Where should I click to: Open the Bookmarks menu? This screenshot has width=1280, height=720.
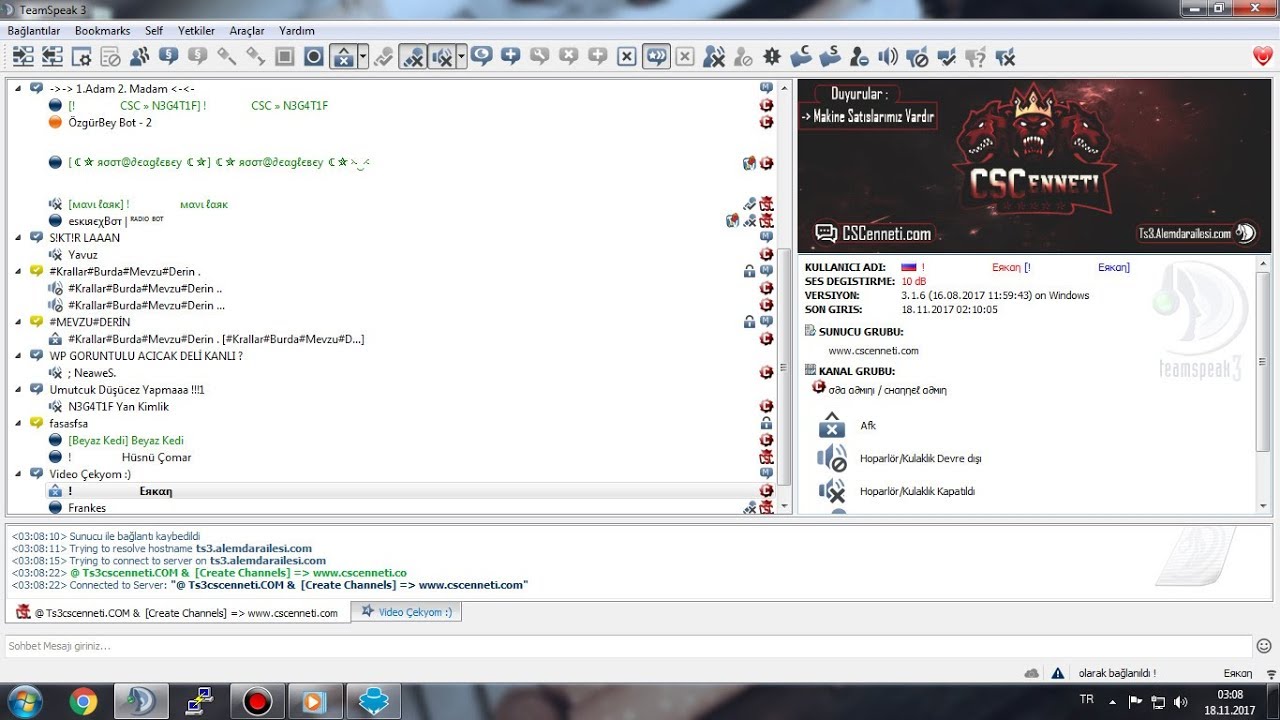[102, 31]
